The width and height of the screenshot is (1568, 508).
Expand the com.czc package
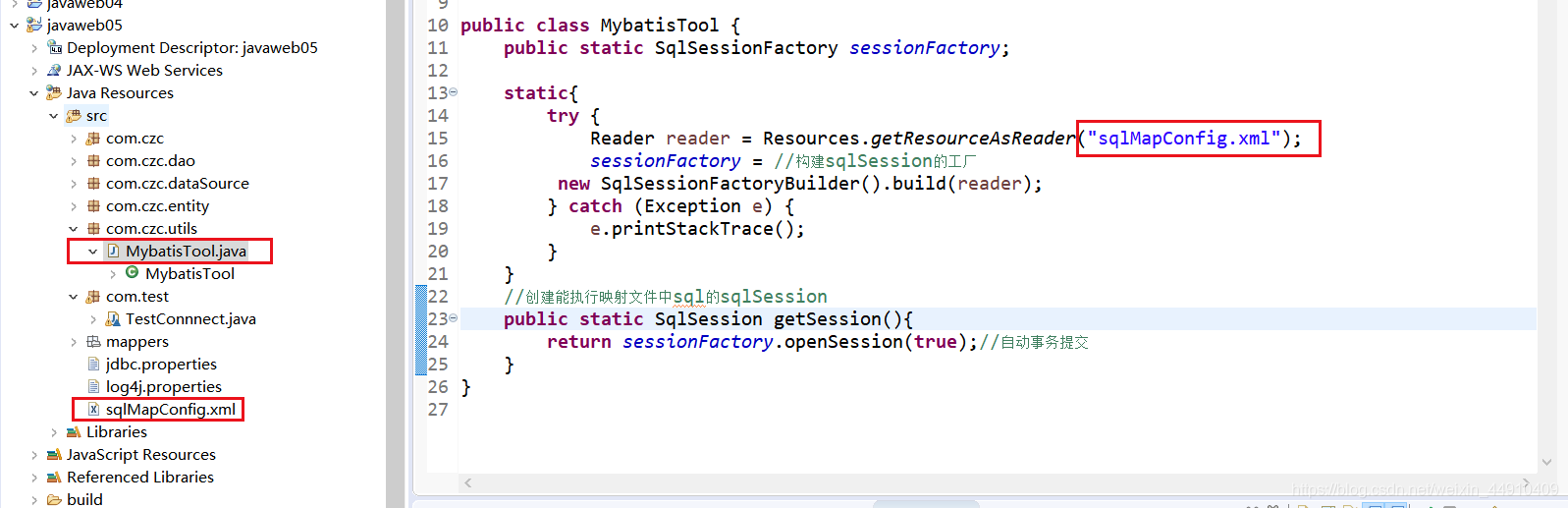pos(74,139)
